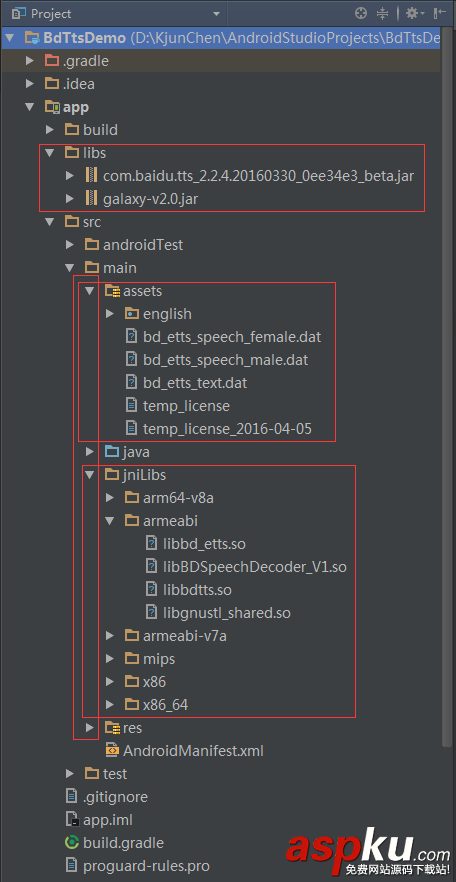Click the collapse all icon in header

click(x=383, y=14)
